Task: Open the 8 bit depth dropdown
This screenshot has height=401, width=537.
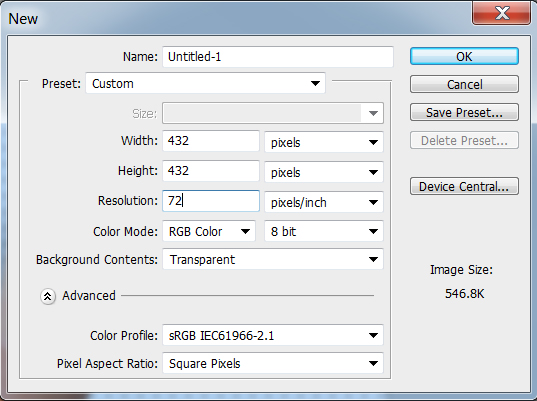Action: coord(324,231)
